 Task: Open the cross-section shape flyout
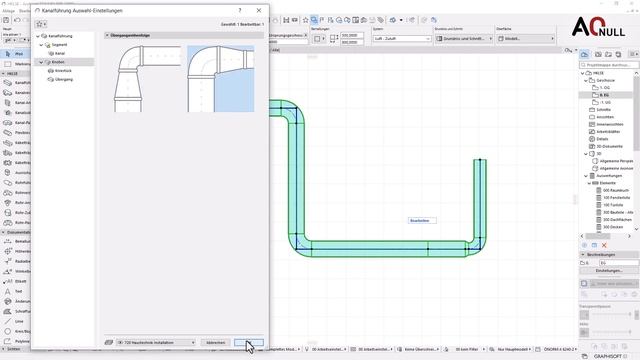tap(319, 39)
